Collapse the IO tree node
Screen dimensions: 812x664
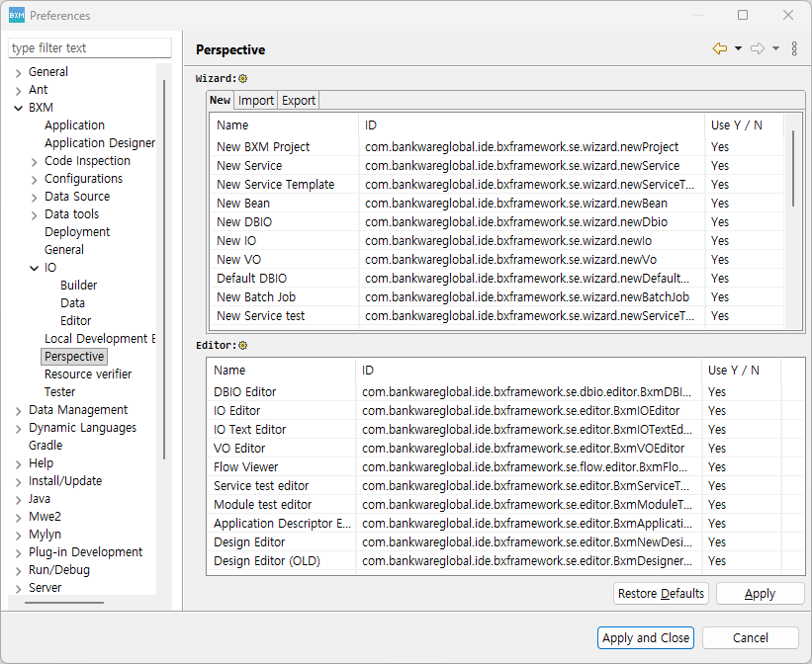34,268
